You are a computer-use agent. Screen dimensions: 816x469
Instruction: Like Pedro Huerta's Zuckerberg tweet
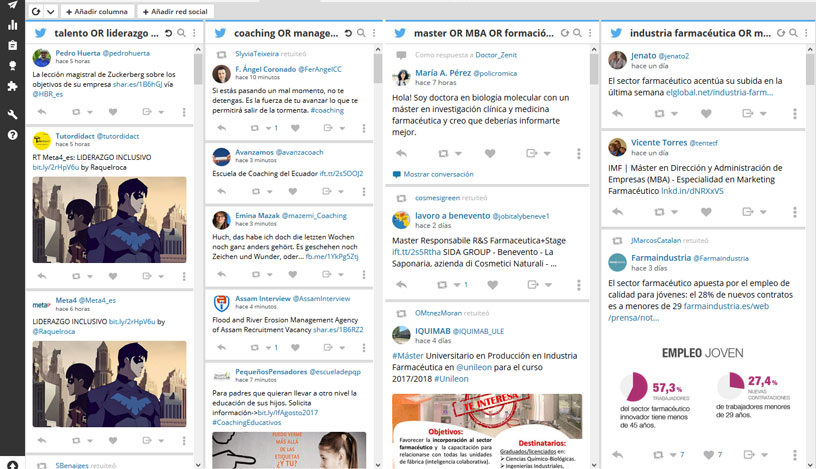click(113, 112)
